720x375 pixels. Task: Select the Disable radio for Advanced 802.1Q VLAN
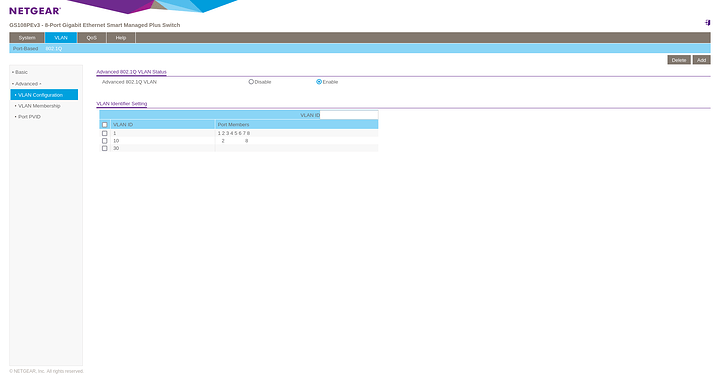point(251,82)
